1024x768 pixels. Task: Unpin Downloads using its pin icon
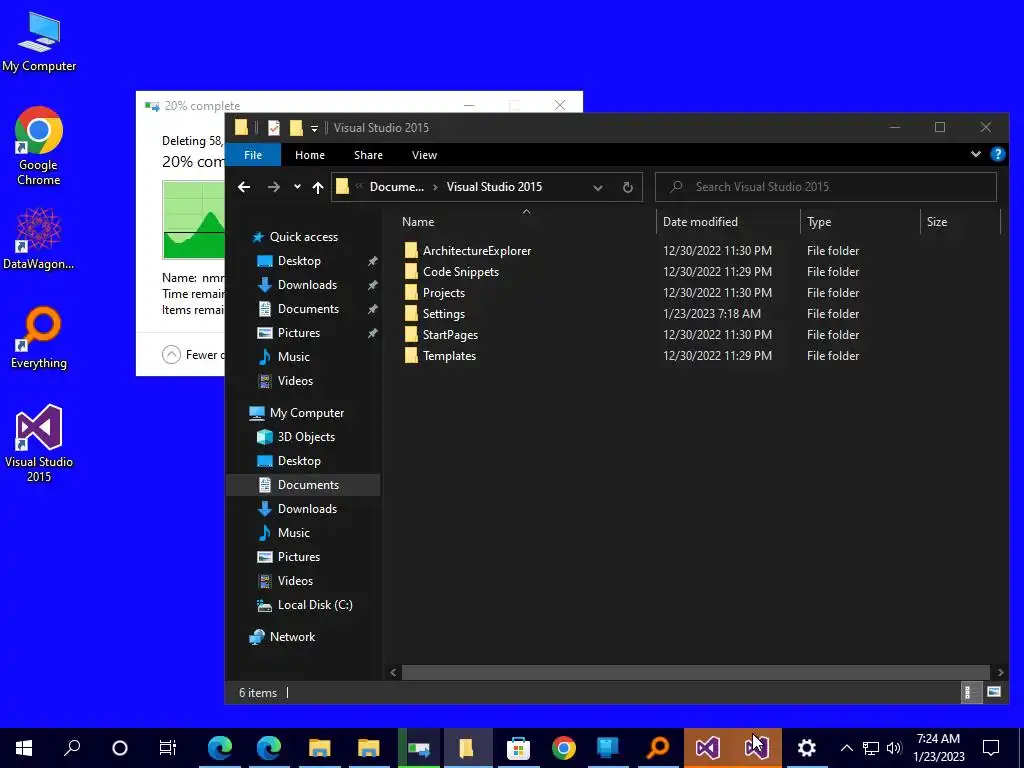point(372,285)
